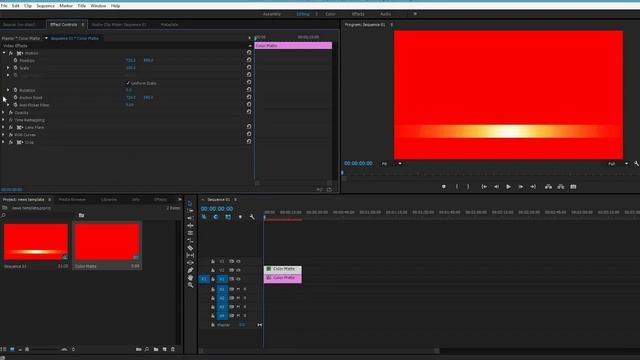Viewport: 640px width, 360px height.
Task: Expand the Scale property
Action: [8, 68]
